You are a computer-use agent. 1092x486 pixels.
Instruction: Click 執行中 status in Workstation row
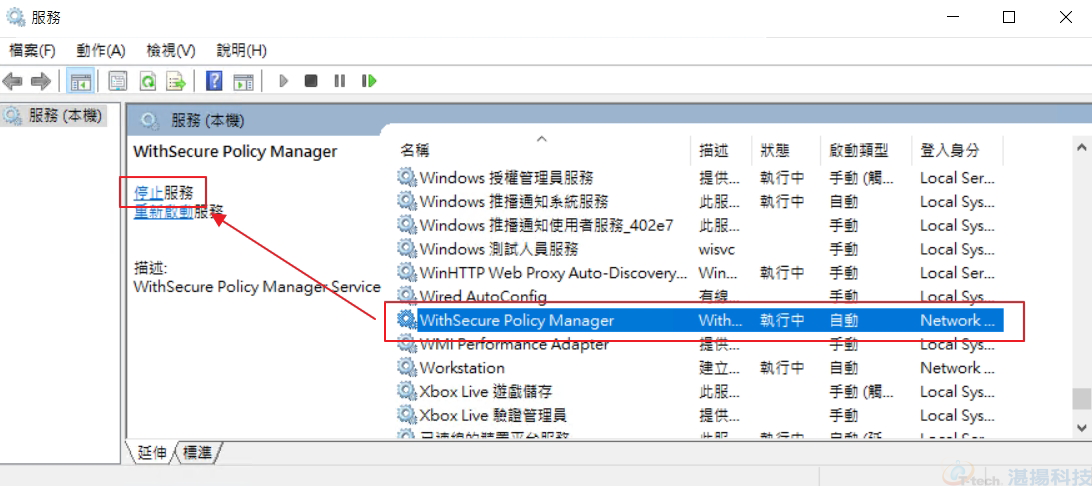coord(782,368)
